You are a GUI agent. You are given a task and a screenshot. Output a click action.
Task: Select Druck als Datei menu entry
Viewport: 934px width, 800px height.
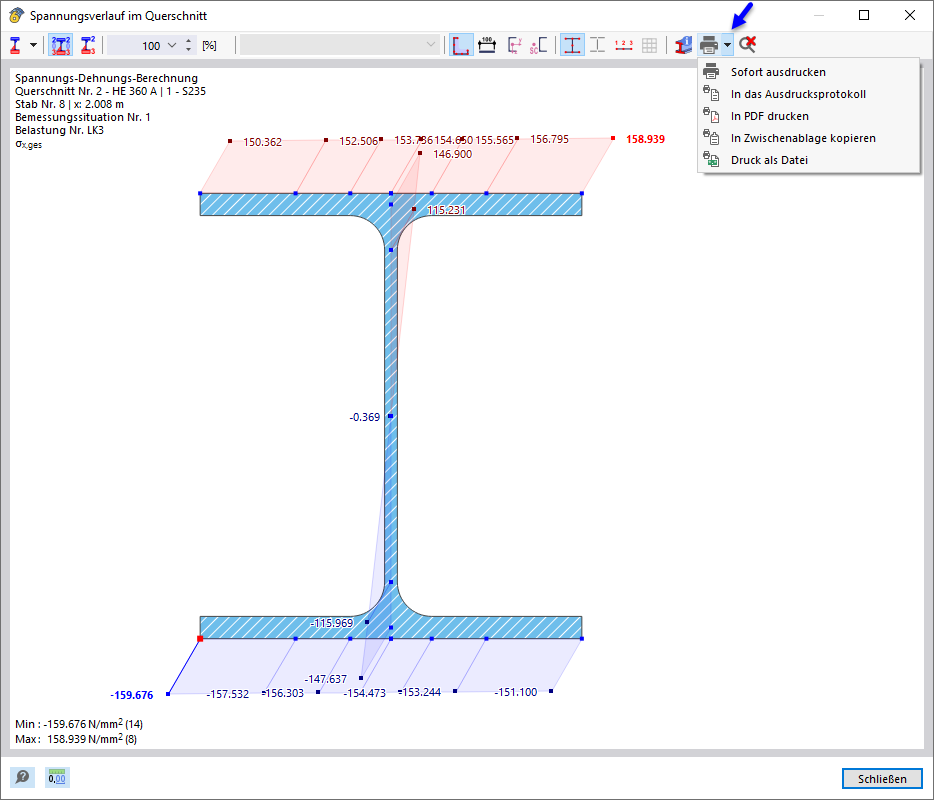(808, 160)
